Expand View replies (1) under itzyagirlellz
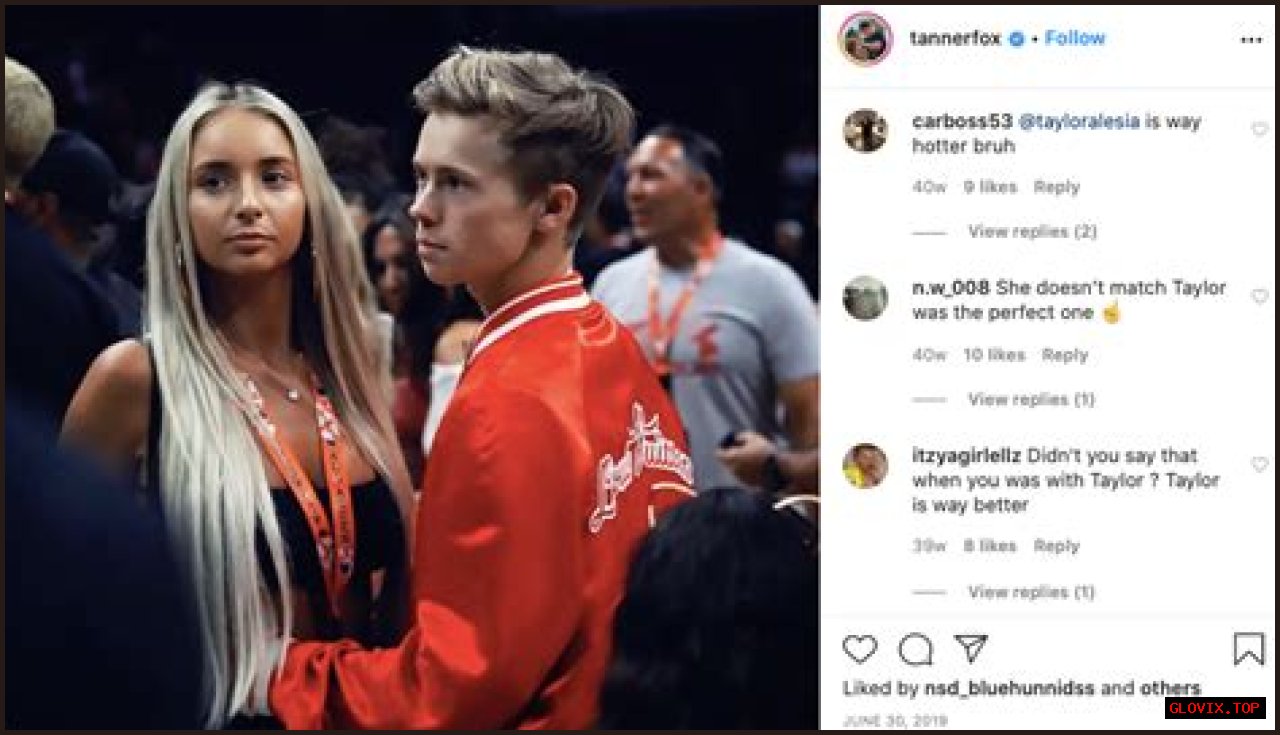 tap(1031, 592)
